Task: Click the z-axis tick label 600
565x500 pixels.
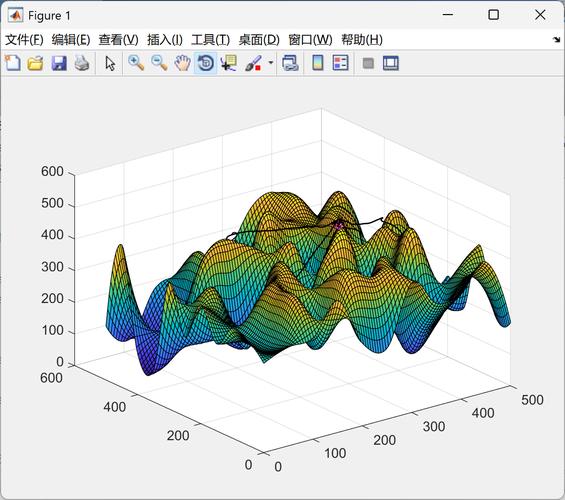Action: coord(52,171)
